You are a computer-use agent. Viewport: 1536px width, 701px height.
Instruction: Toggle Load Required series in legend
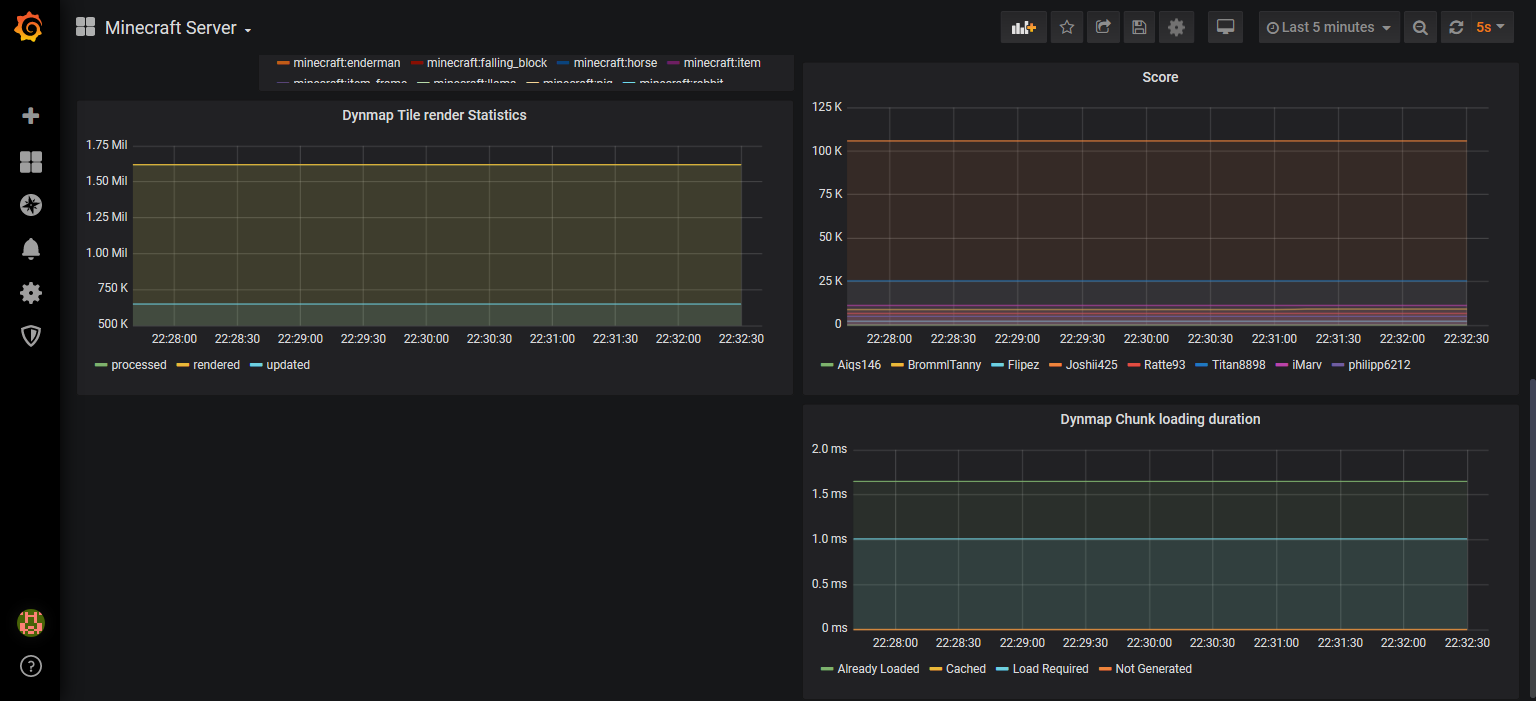coord(1050,669)
